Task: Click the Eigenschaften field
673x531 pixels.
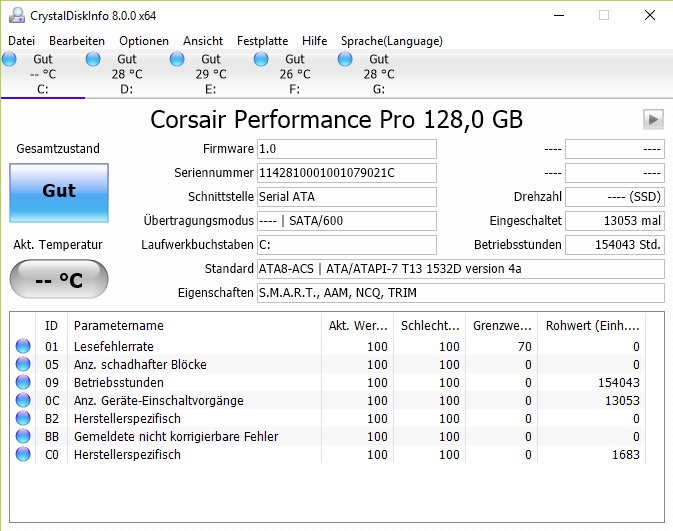Action: (x=461, y=293)
